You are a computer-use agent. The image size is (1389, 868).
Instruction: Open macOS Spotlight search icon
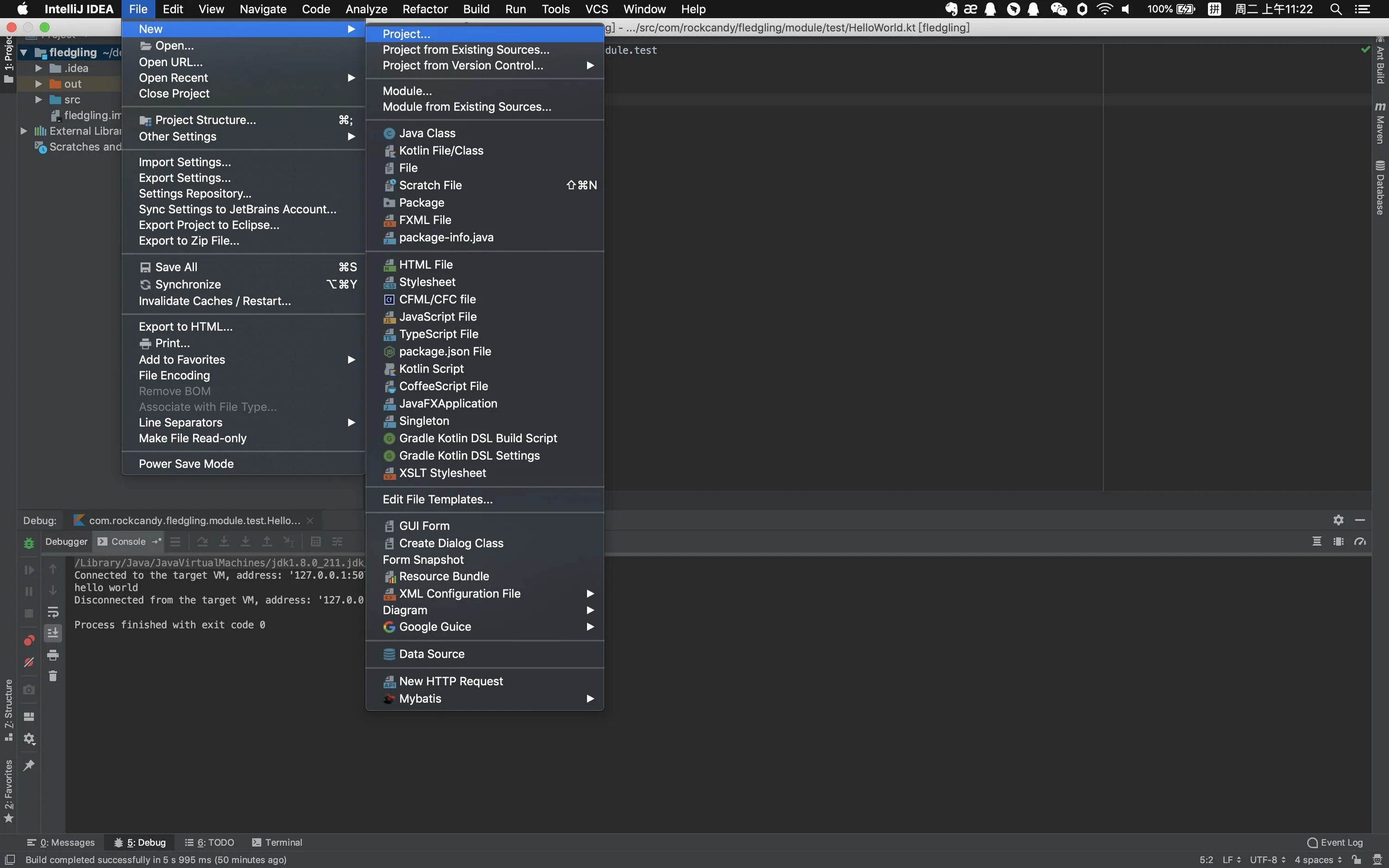click(1336, 9)
